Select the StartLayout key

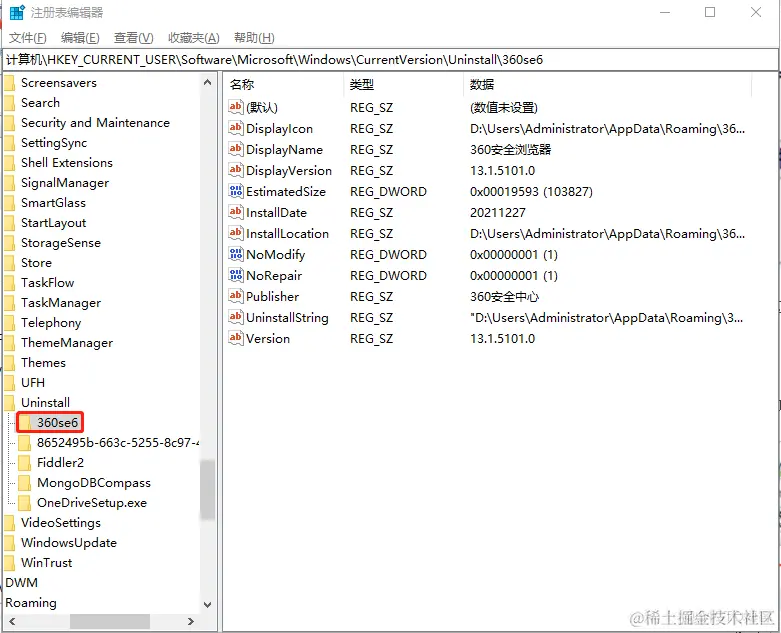tap(53, 223)
